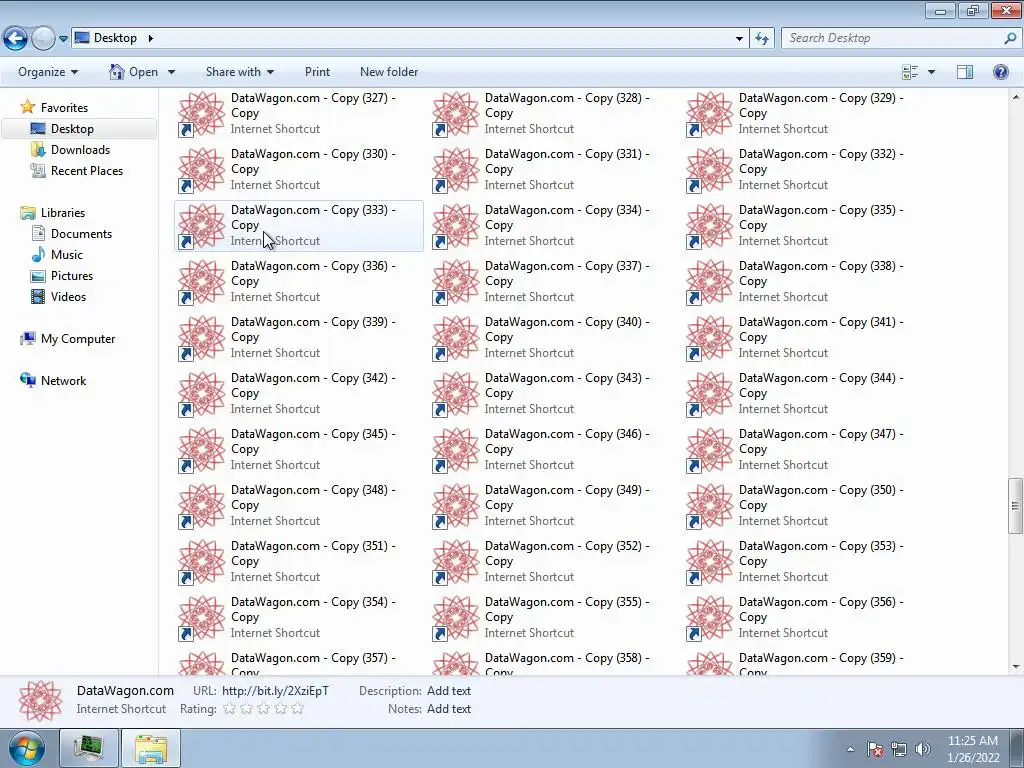Click the Refresh button beside address bar
Viewport: 1024px width, 768px height.
761,38
